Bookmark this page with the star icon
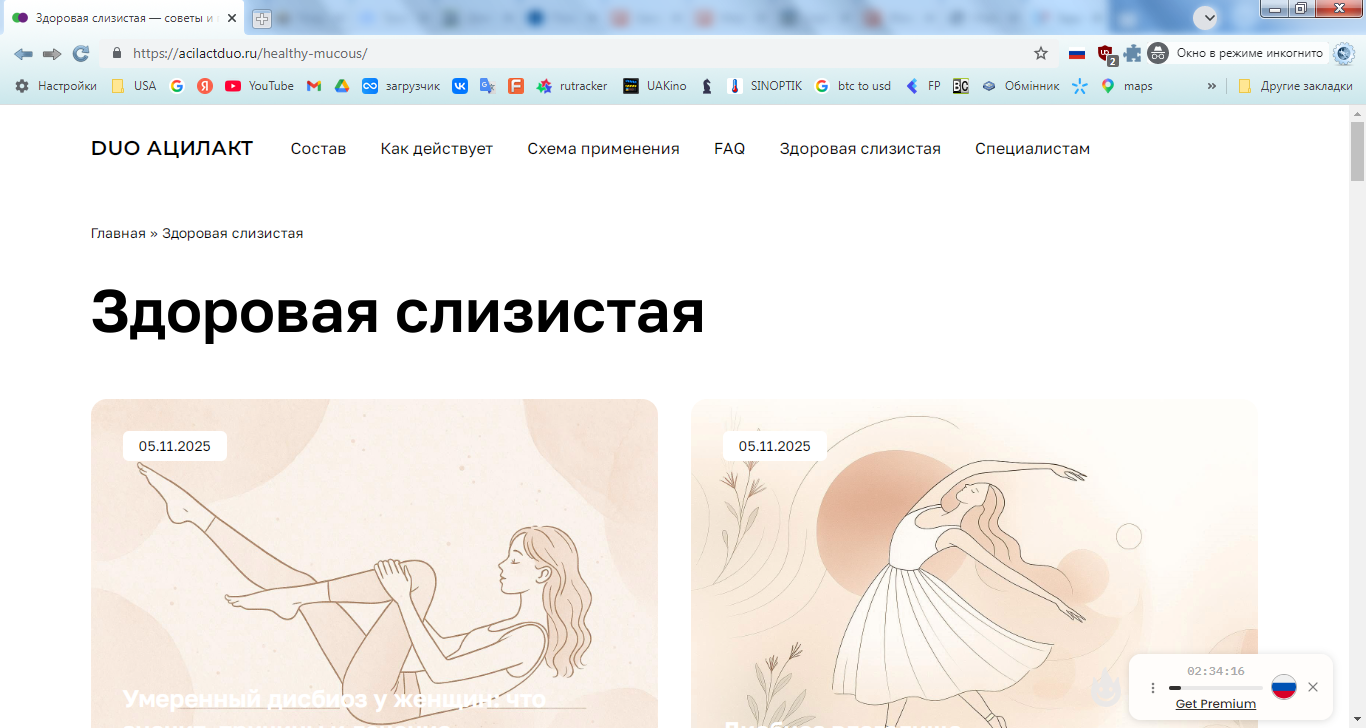This screenshot has height=728, width=1366. click(x=1041, y=53)
